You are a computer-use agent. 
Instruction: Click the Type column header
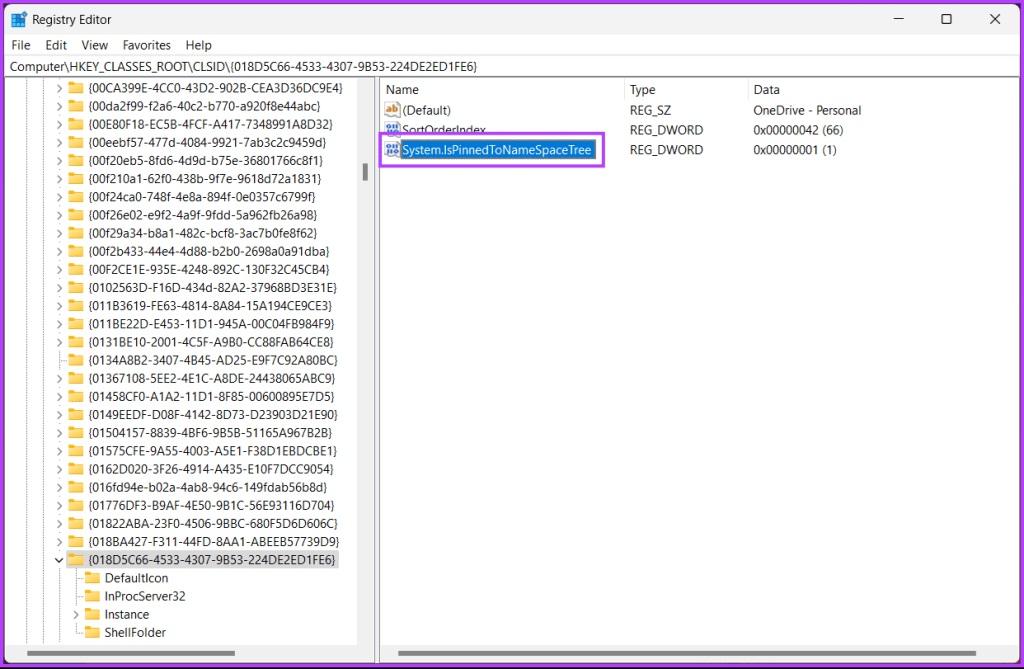click(x=643, y=90)
